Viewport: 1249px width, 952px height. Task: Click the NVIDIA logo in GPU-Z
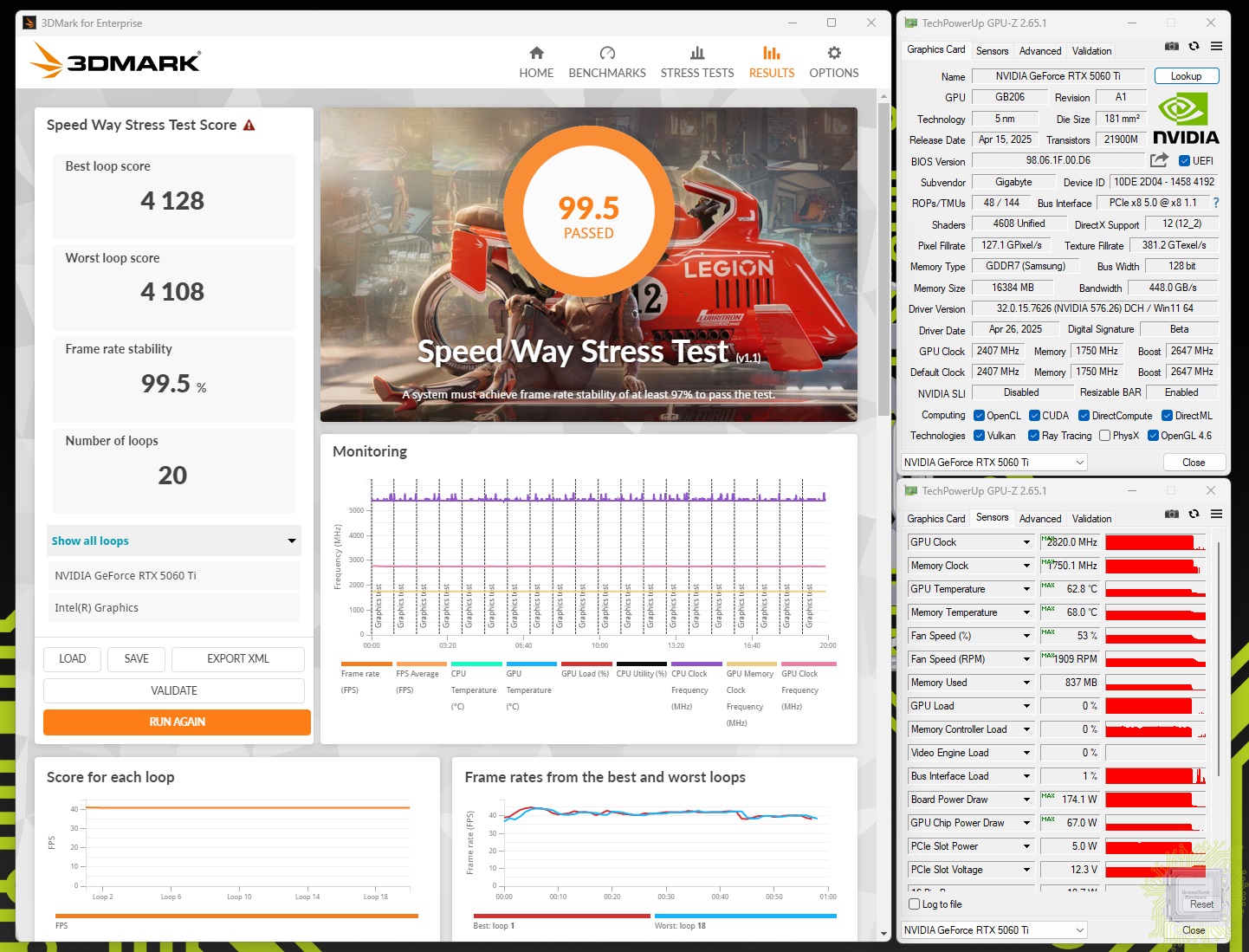click(x=1186, y=120)
